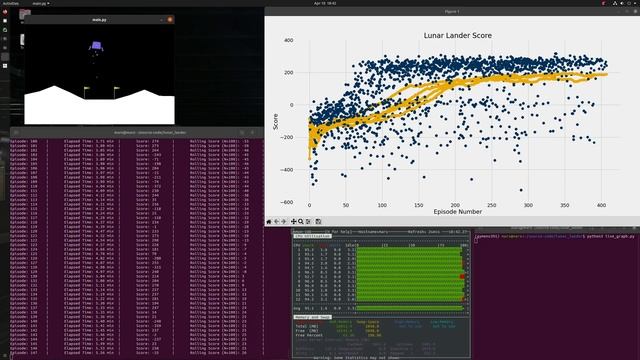This screenshot has width=640, height=360.
Task: Click the orange close button of main.py window
Action: tap(170, 19)
